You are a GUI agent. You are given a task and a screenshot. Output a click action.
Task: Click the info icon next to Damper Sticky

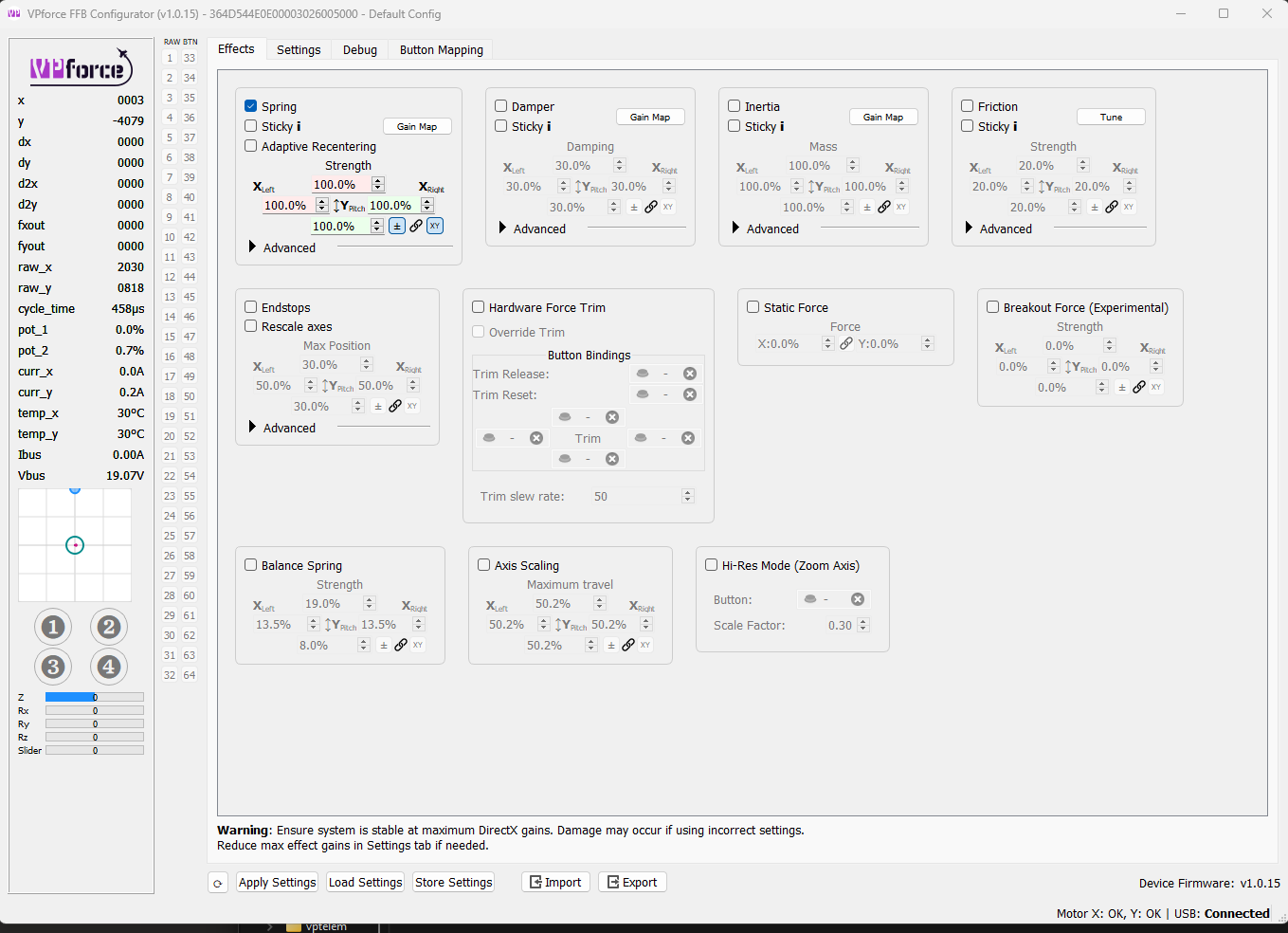549,126
